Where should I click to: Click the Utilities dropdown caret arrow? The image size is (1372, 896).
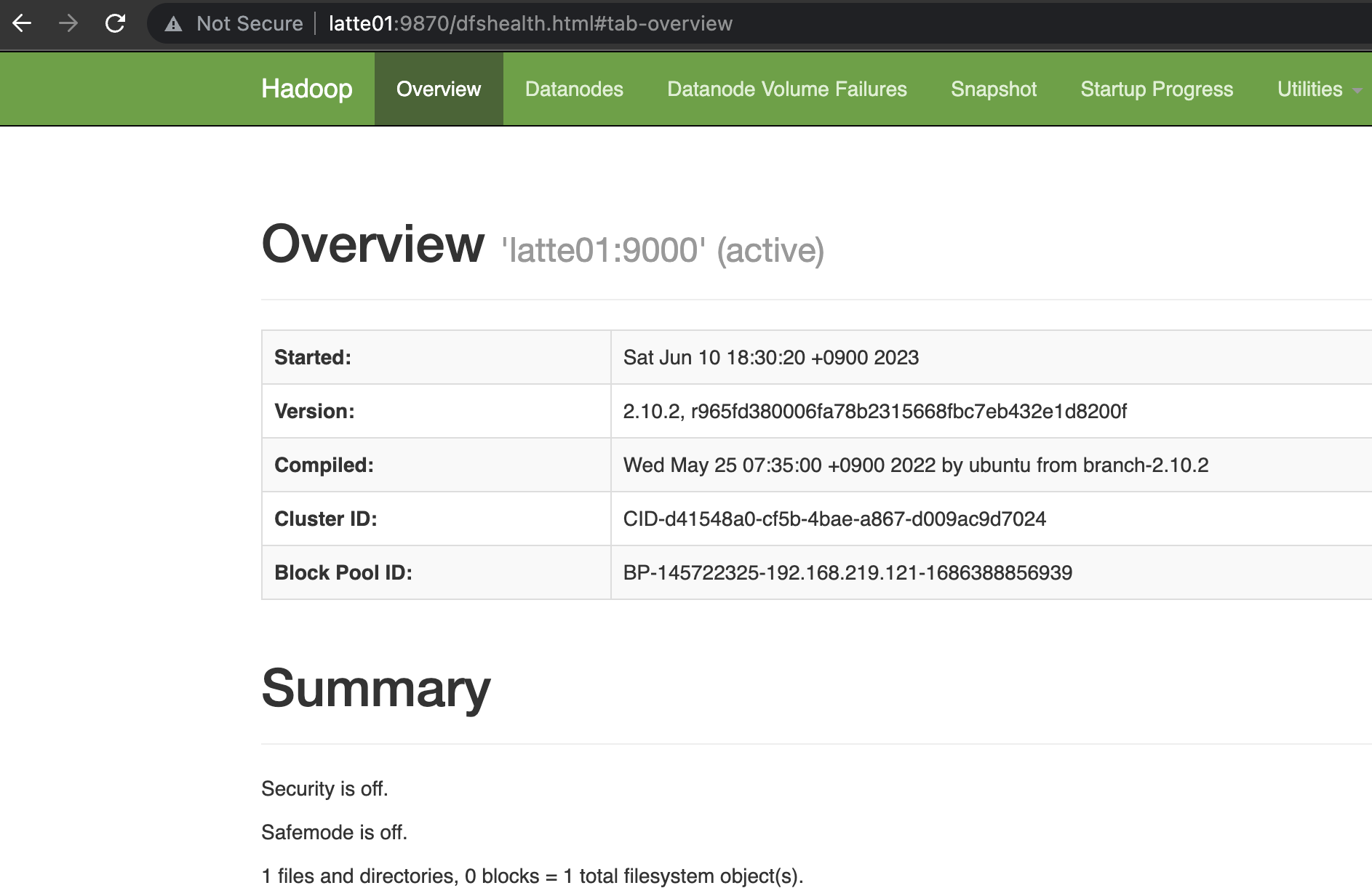click(1356, 91)
